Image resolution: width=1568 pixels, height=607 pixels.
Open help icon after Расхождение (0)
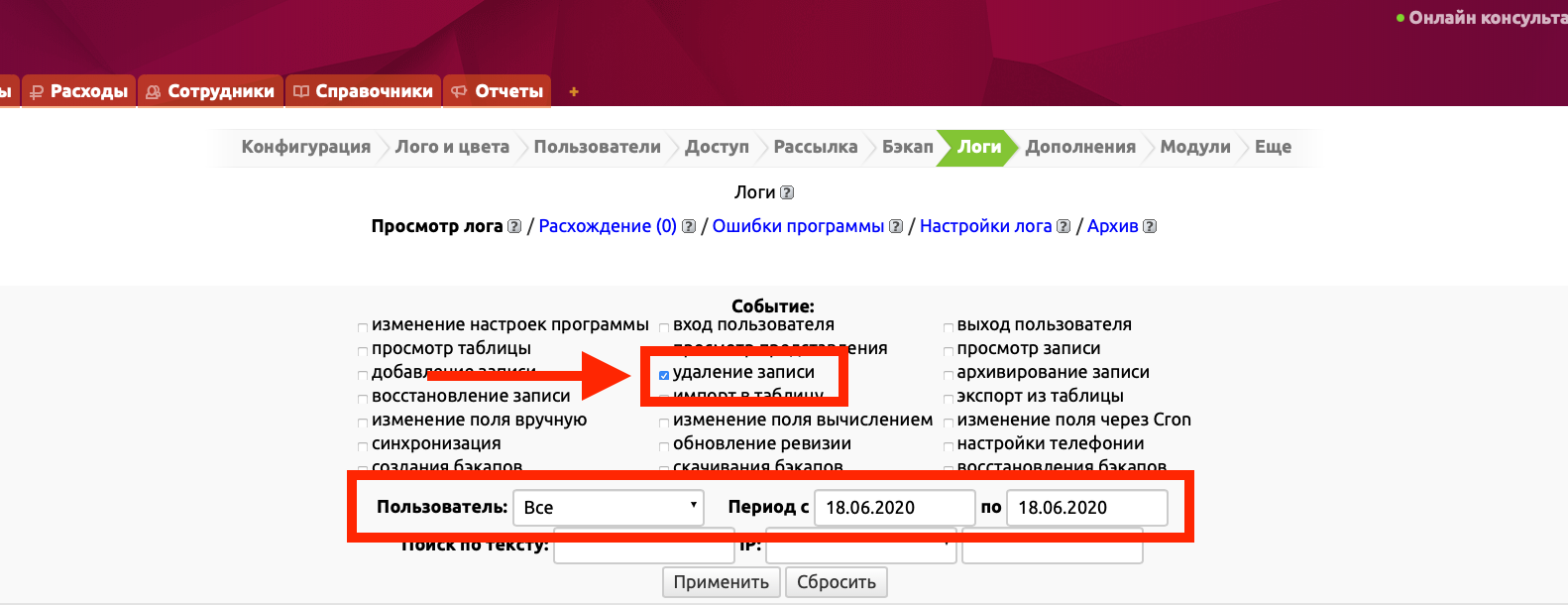pos(689,226)
